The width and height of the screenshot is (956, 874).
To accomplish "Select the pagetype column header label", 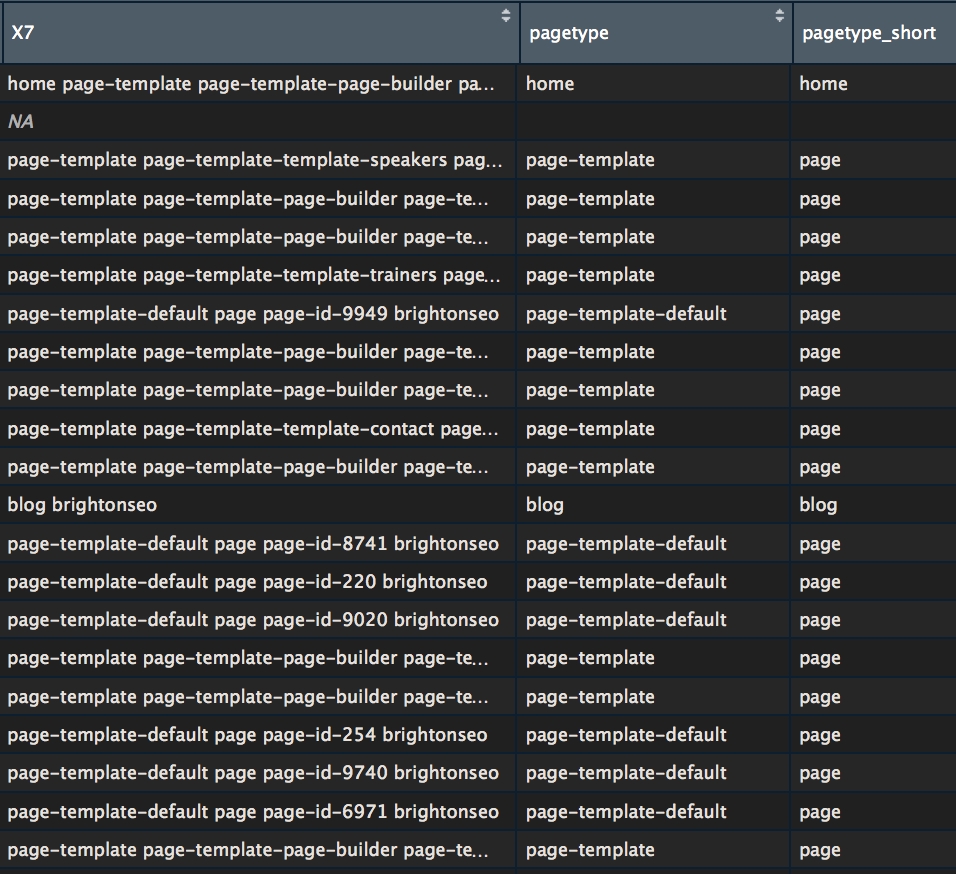I will [x=569, y=33].
